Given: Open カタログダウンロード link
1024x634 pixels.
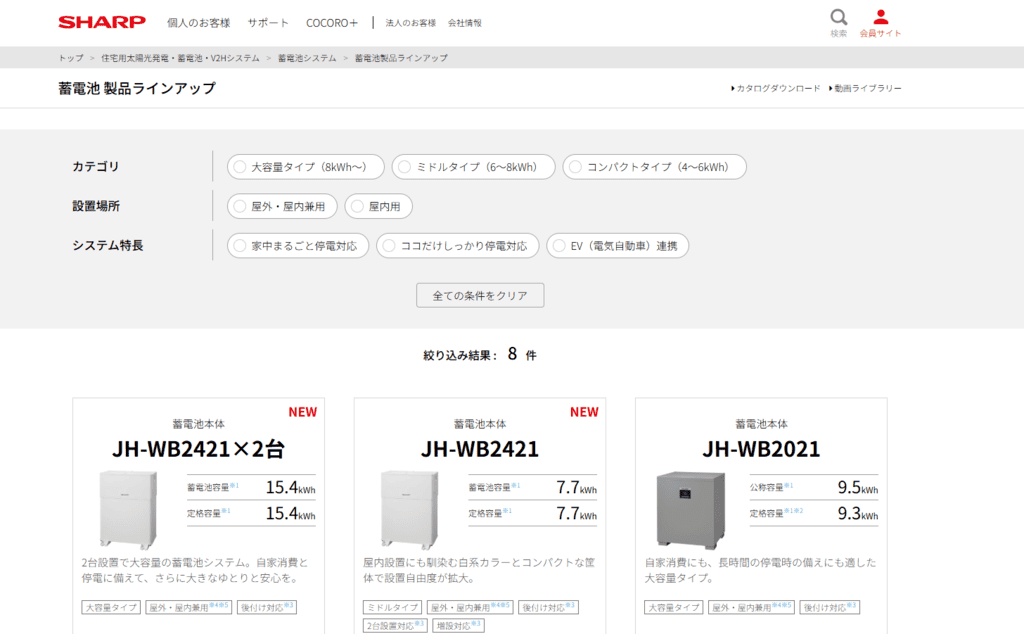Looking at the screenshot, I should tap(777, 89).
